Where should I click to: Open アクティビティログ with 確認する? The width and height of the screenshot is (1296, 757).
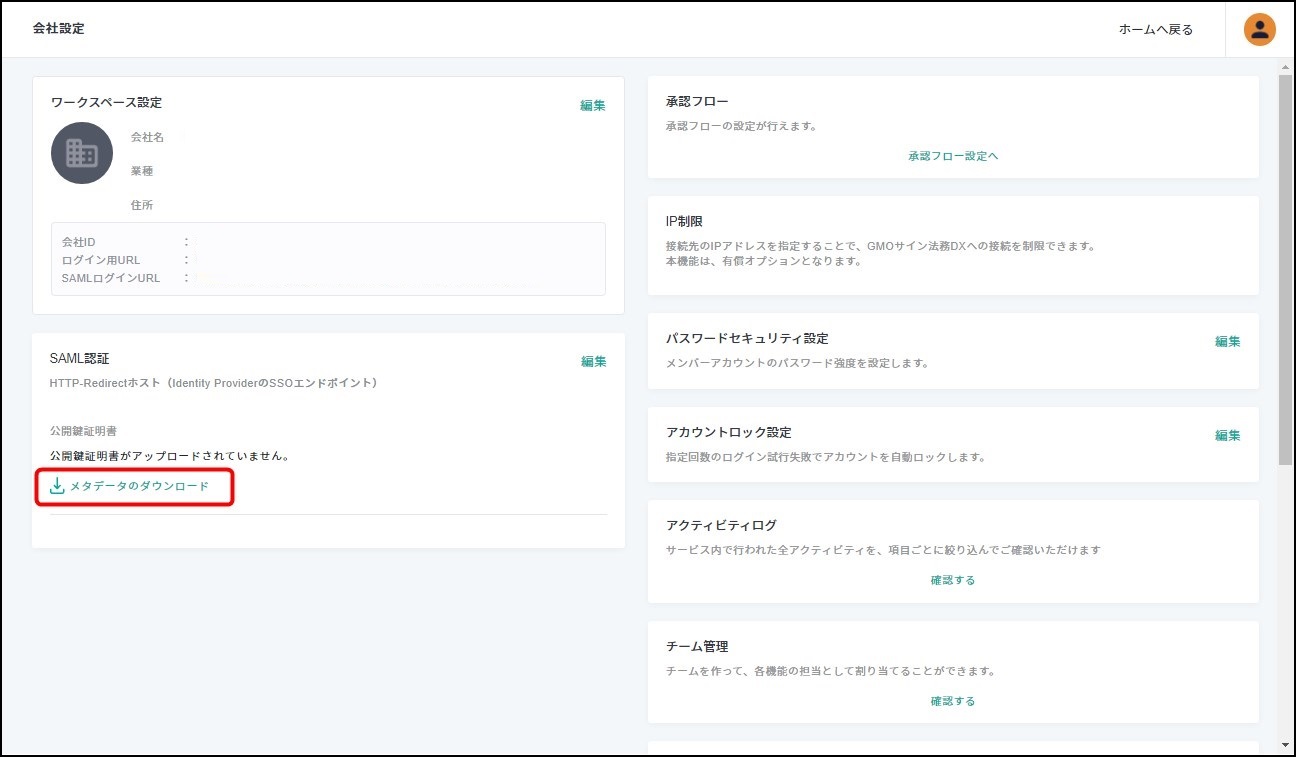tap(953, 580)
